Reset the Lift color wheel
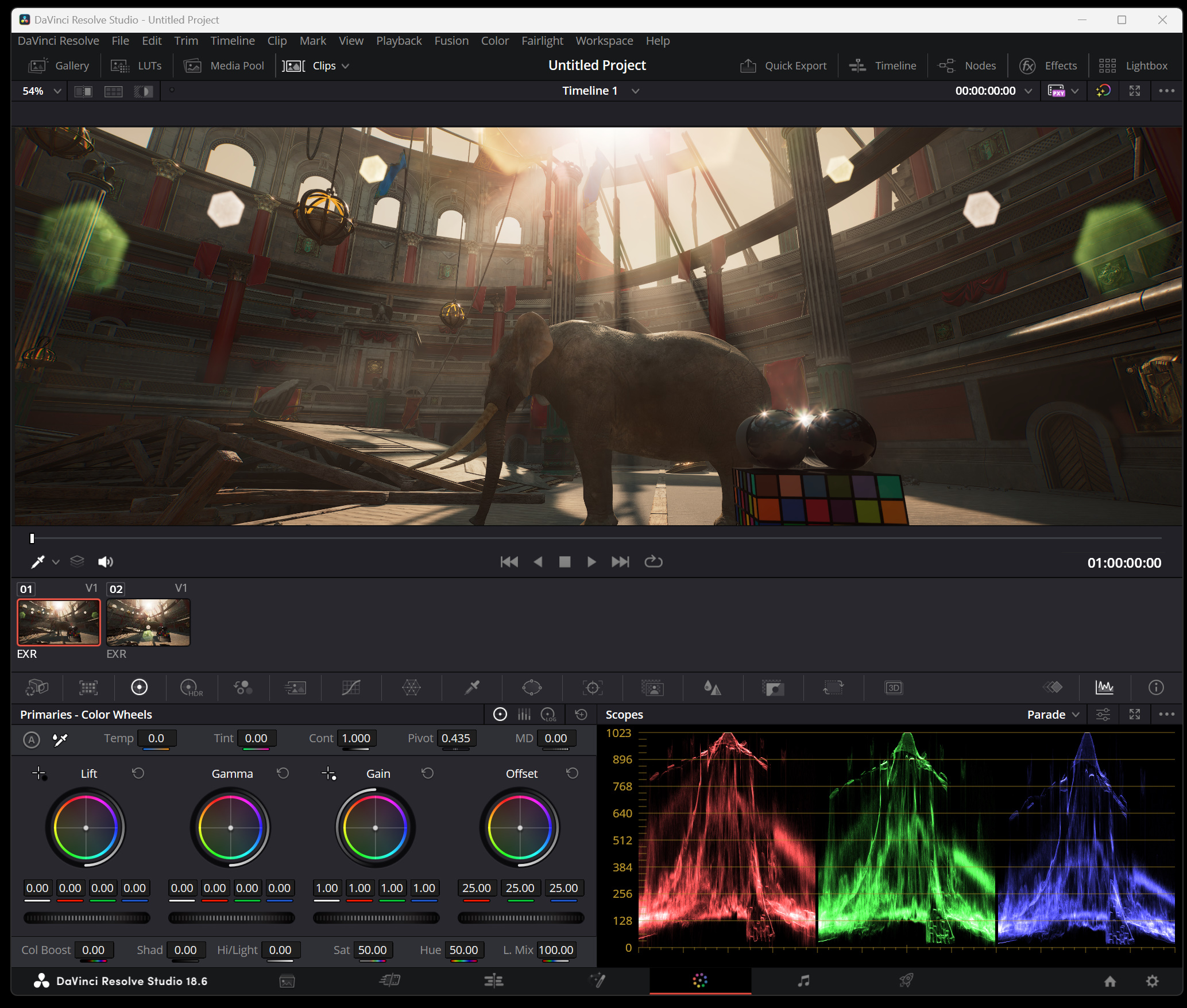Image resolution: width=1187 pixels, height=1008 pixels. 138,773
